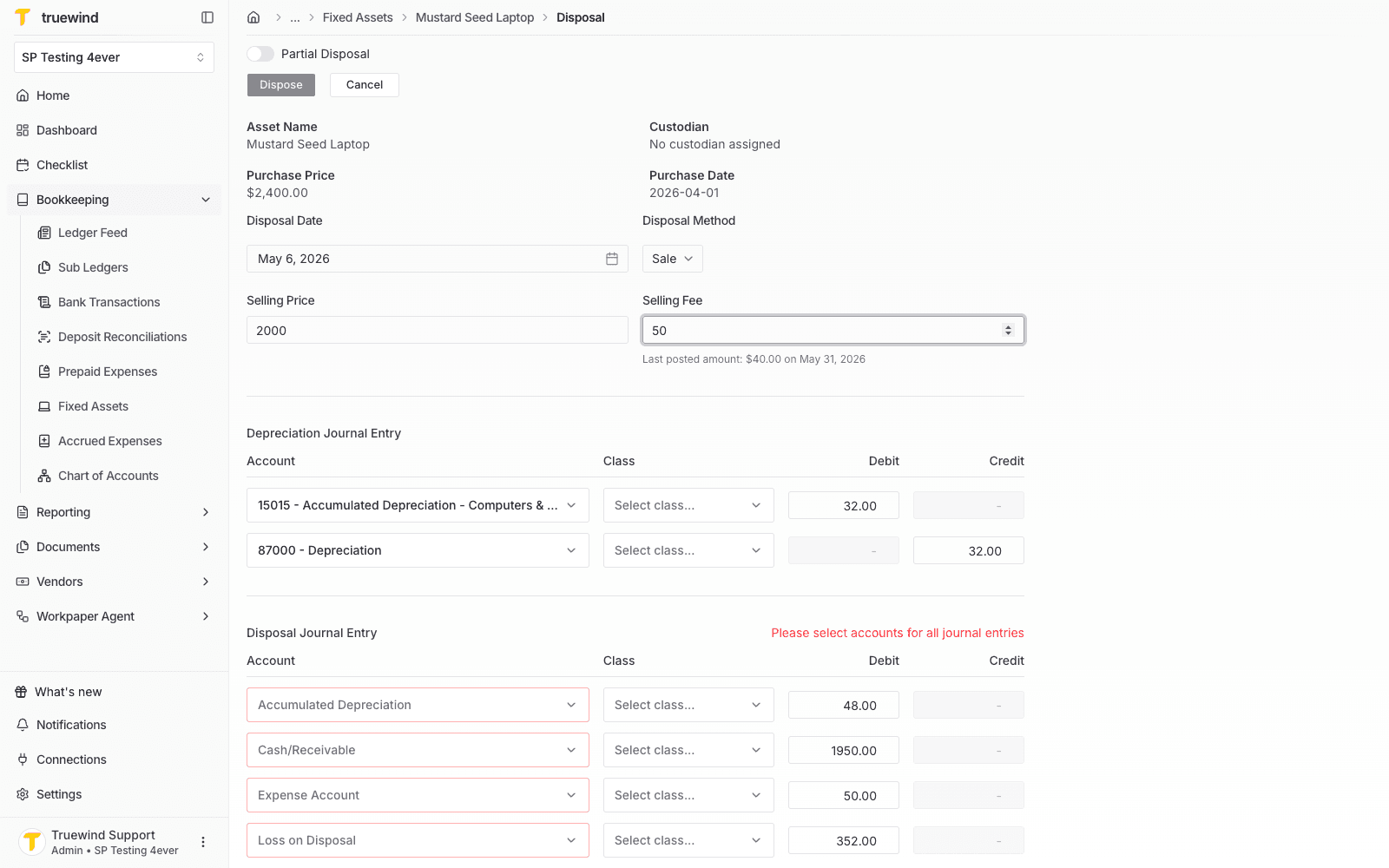Open Accrued Expenses page

[x=109, y=441]
